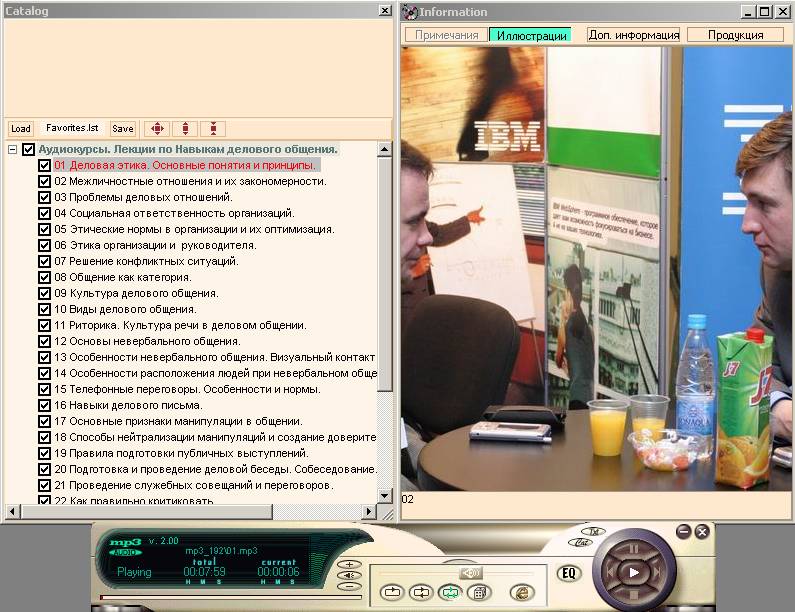
Task: Select track 05 Этические нормы в организации
Action: pyautogui.click(x=194, y=230)
